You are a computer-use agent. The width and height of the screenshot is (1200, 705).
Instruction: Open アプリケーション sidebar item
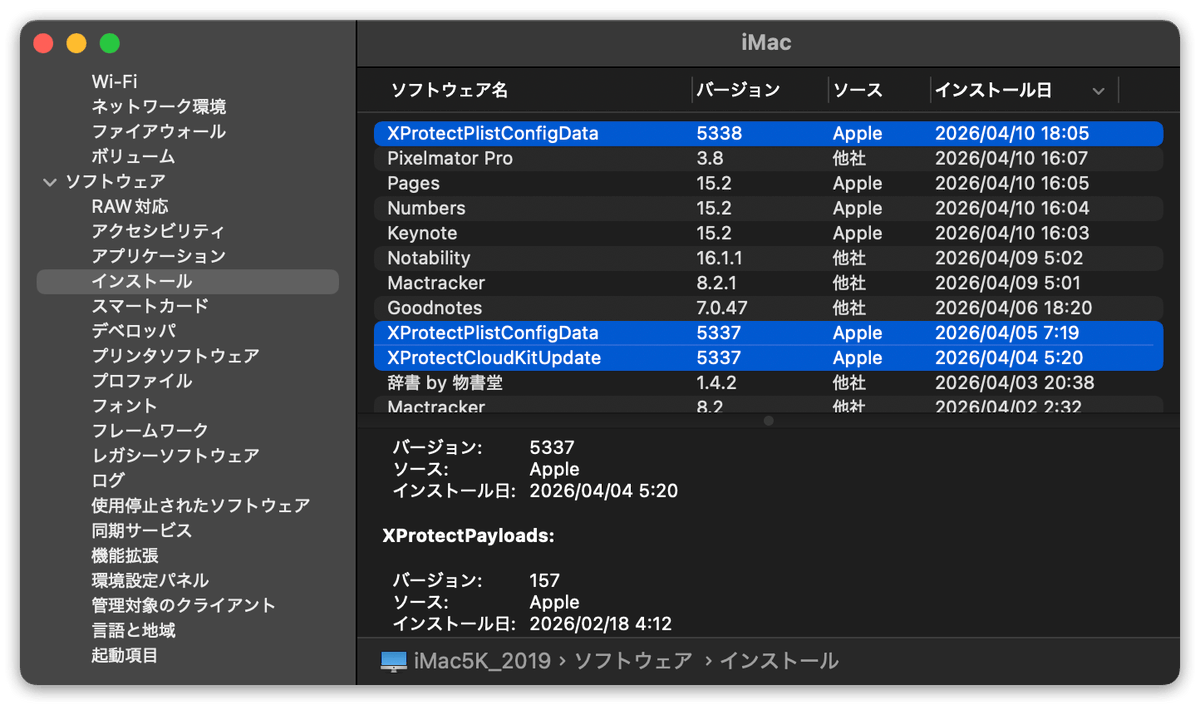pos(159,257)
